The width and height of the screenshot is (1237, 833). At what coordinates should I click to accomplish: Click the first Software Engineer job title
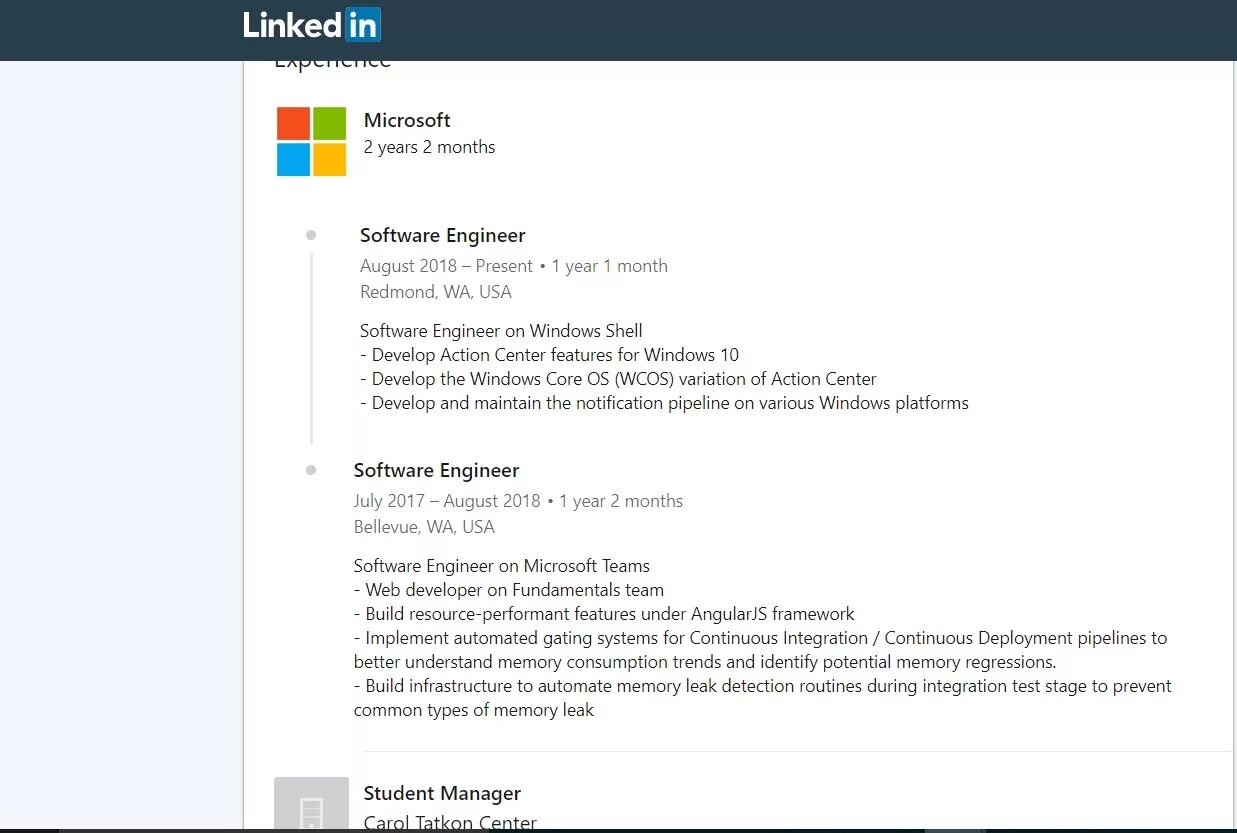point(442,235)
